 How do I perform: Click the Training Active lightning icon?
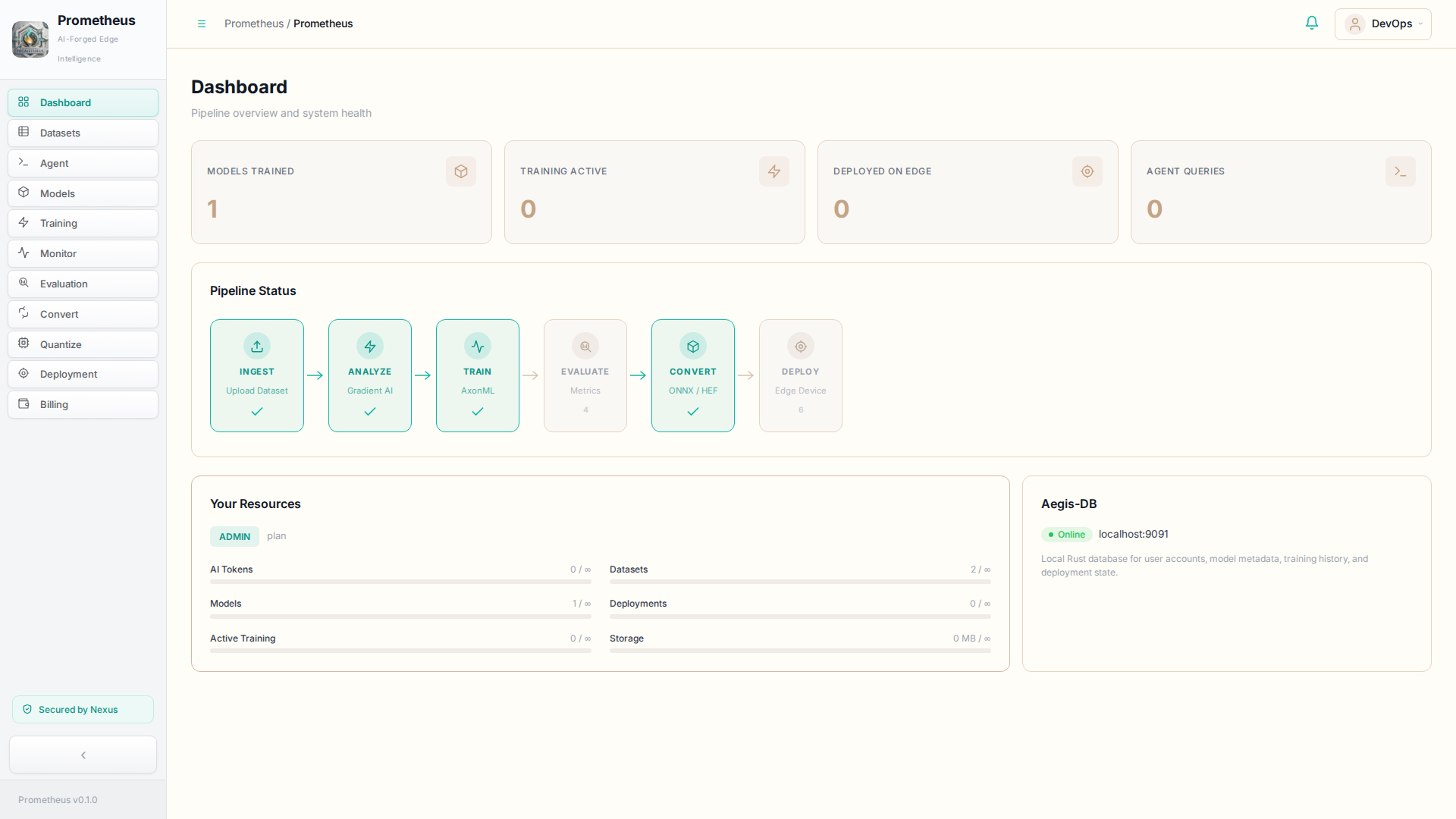(773, 171)
